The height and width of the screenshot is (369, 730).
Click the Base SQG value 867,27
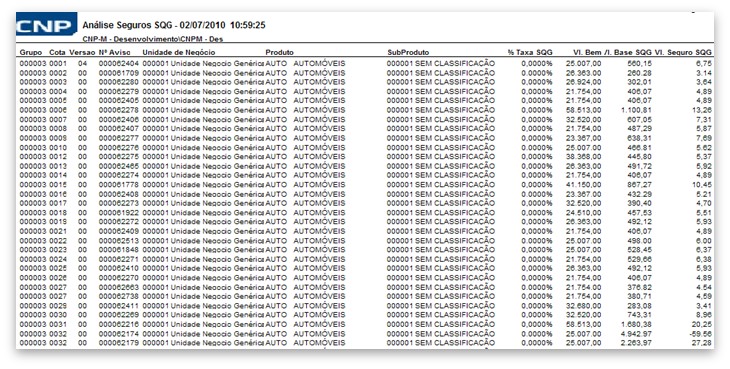tap(640, 184)
